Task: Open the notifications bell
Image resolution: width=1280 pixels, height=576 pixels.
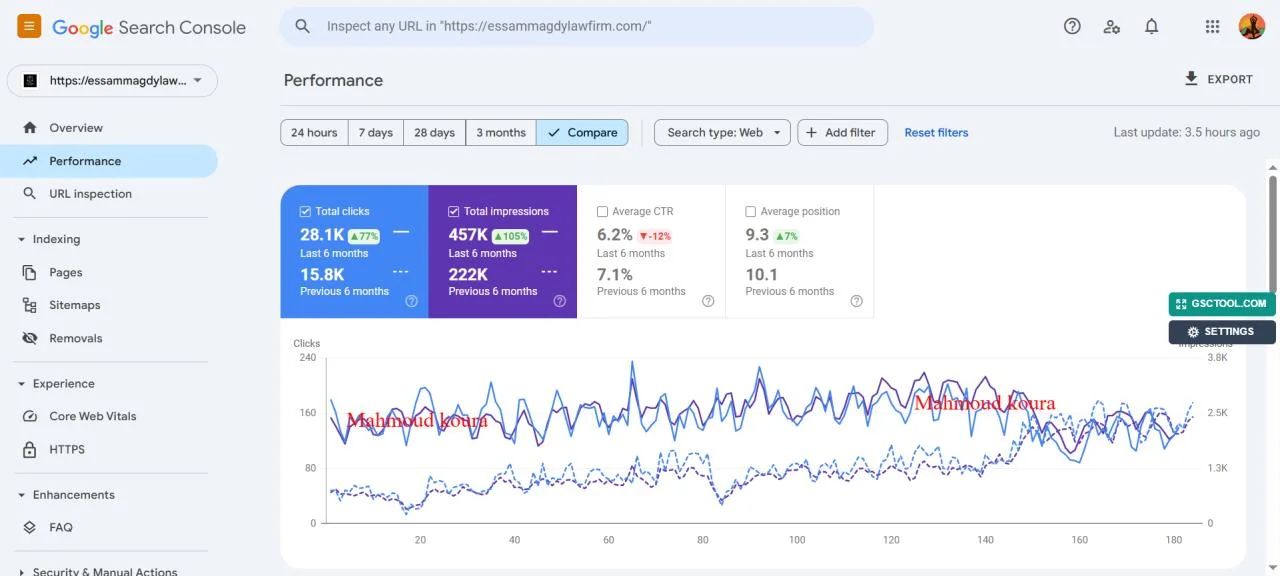Action: click(1152, 27)
